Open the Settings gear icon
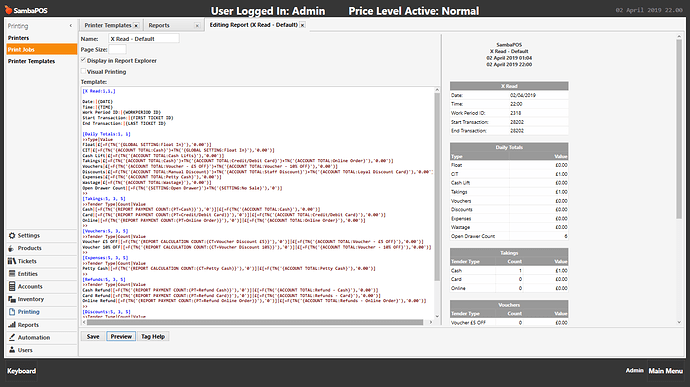 [12, 236]
